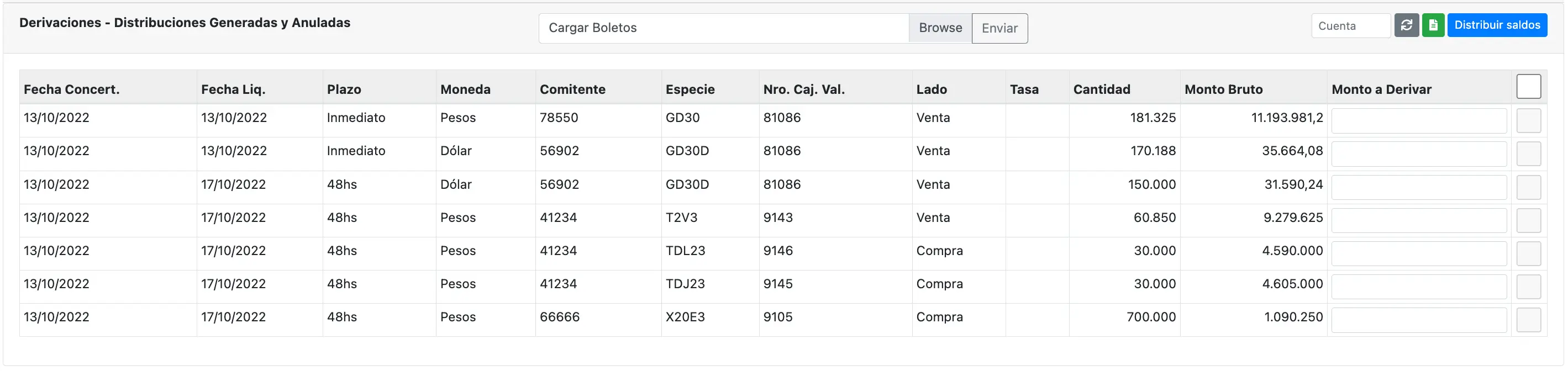Click the refresh icon next to Cuenta
The image size is (1568, 371).
click(1407, 25)
